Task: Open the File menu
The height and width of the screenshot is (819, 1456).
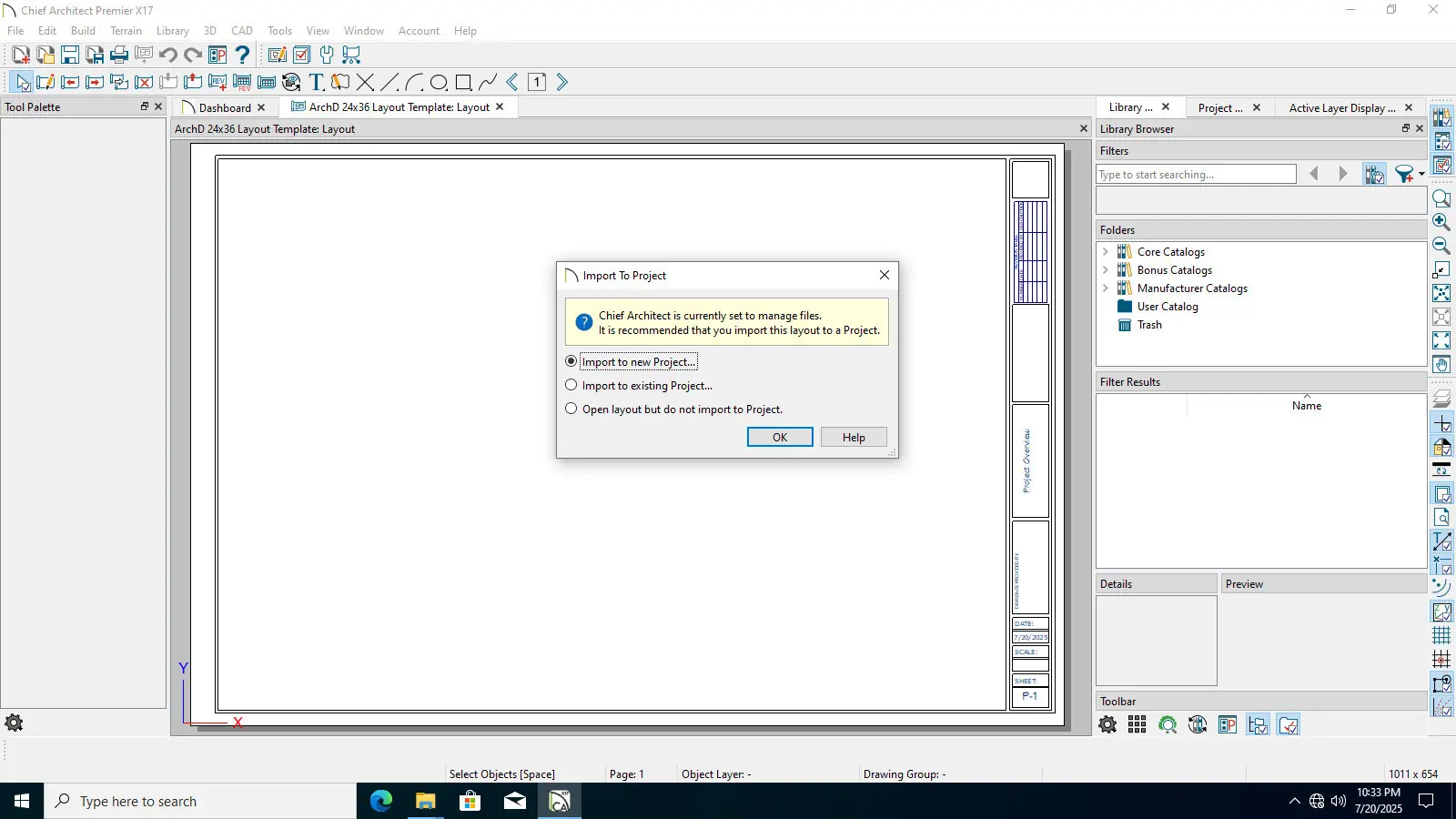Action: tap(15, 31)
